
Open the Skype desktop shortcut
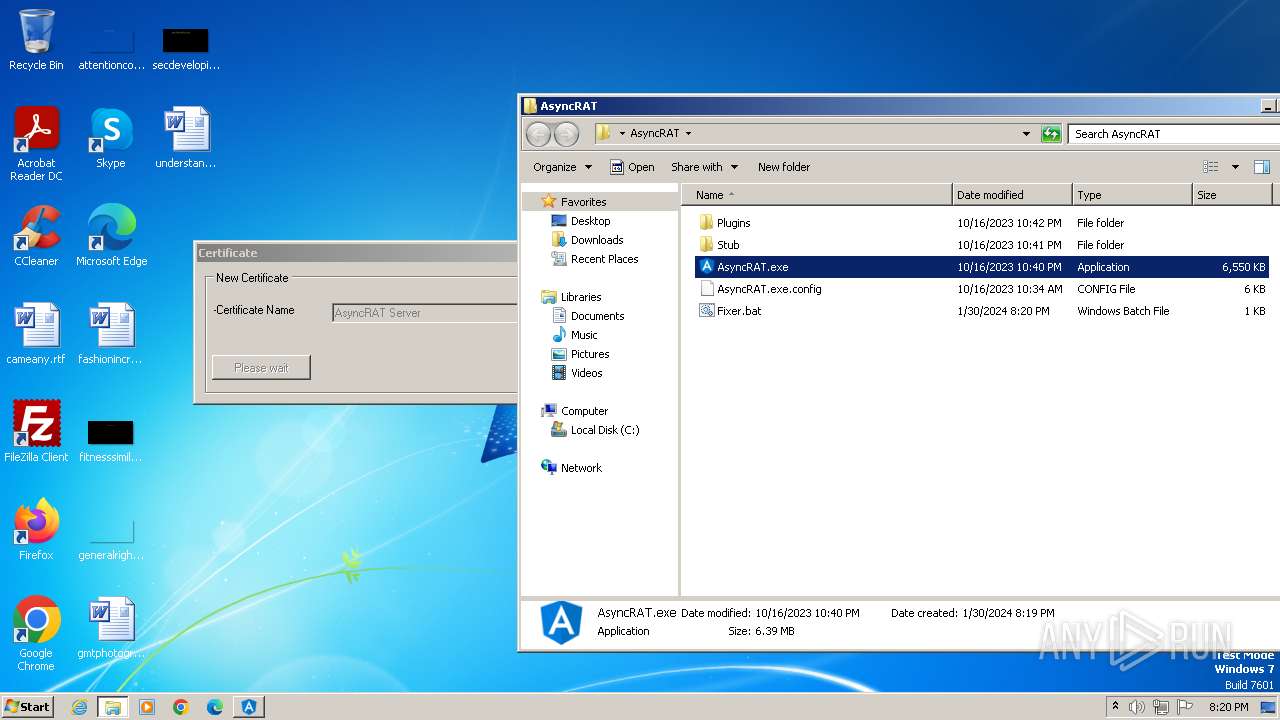(111, 138)
